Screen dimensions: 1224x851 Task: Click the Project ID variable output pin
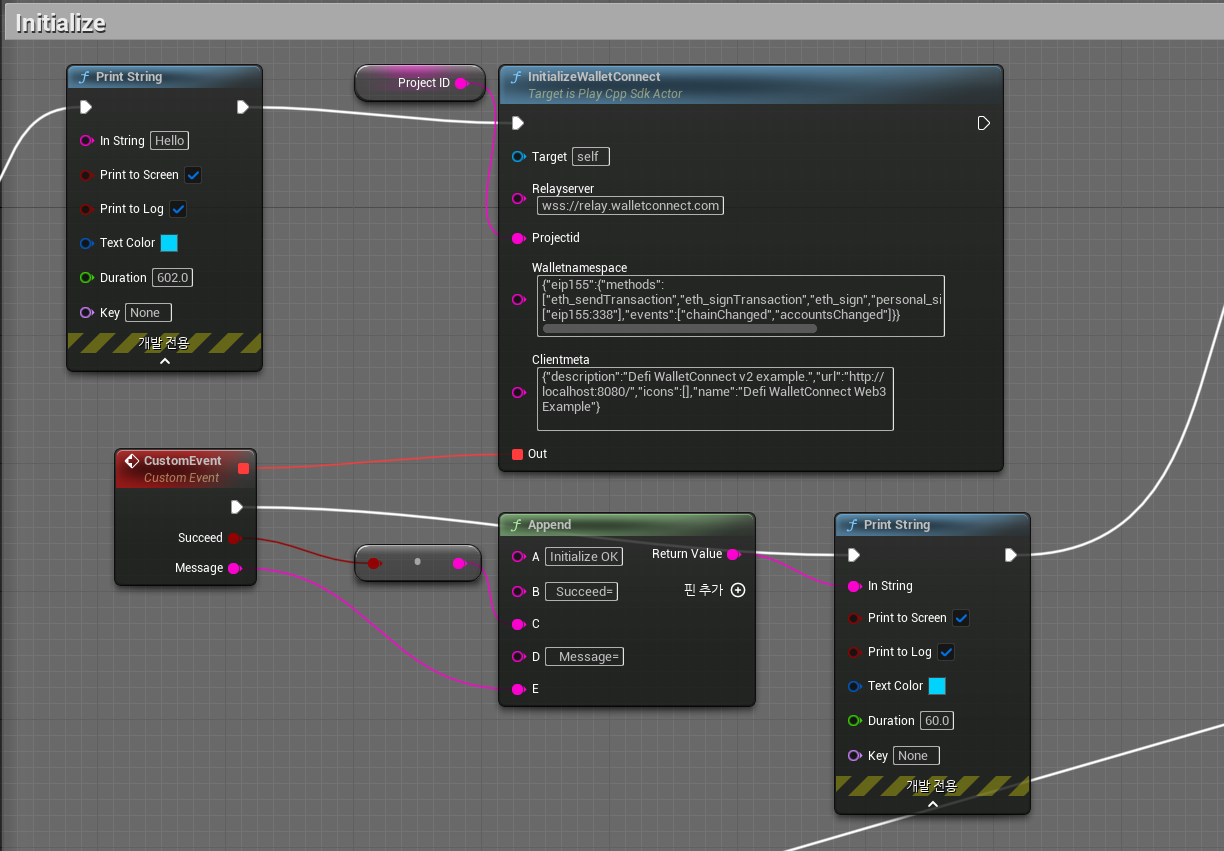[x=461, y=83]
